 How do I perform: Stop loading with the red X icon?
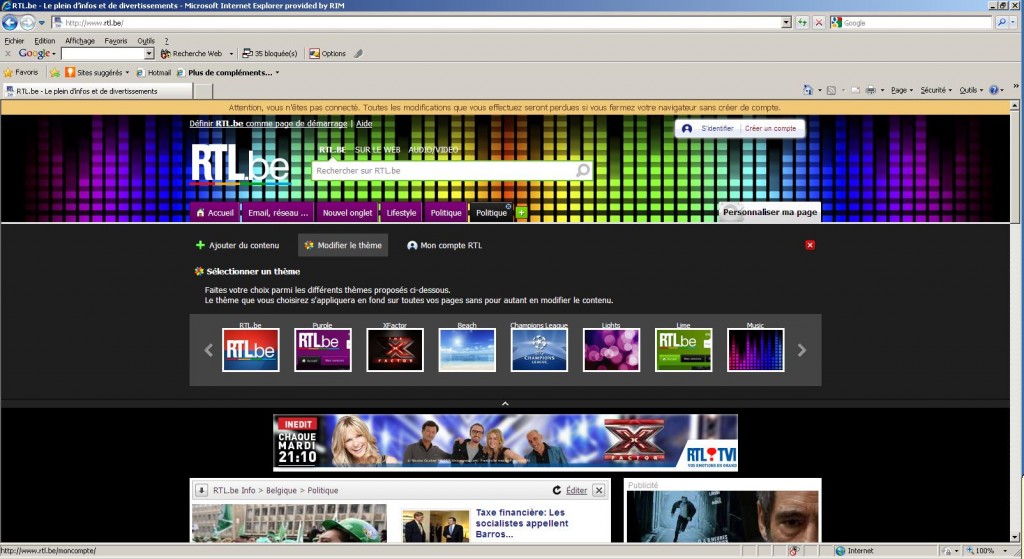pos(818,22)
